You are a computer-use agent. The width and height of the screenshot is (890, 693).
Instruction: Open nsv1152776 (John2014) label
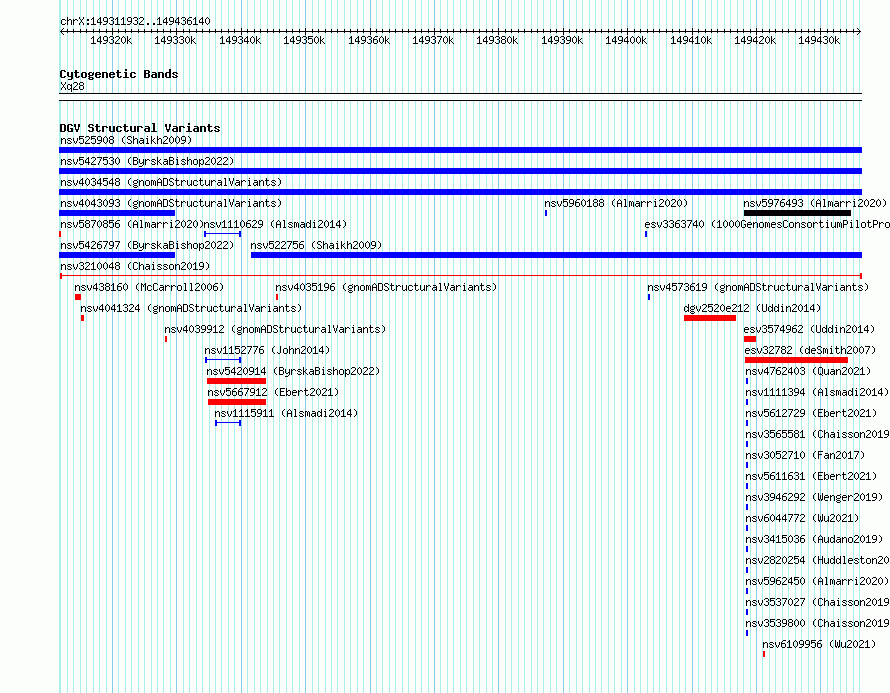tap(267, 350)
